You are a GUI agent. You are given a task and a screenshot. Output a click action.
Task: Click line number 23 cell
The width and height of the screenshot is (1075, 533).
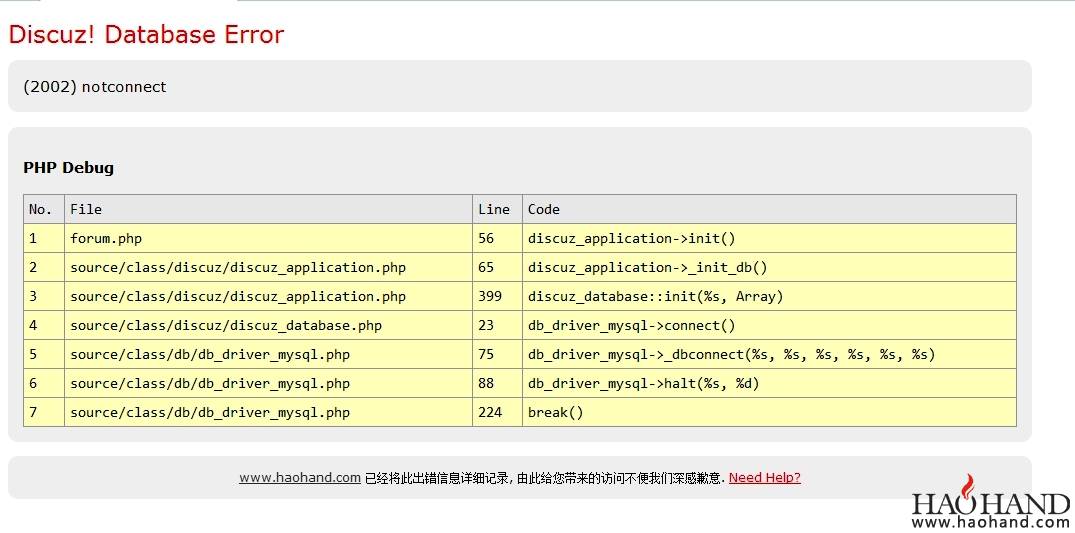pyautogui.click(x=497, y=325)
